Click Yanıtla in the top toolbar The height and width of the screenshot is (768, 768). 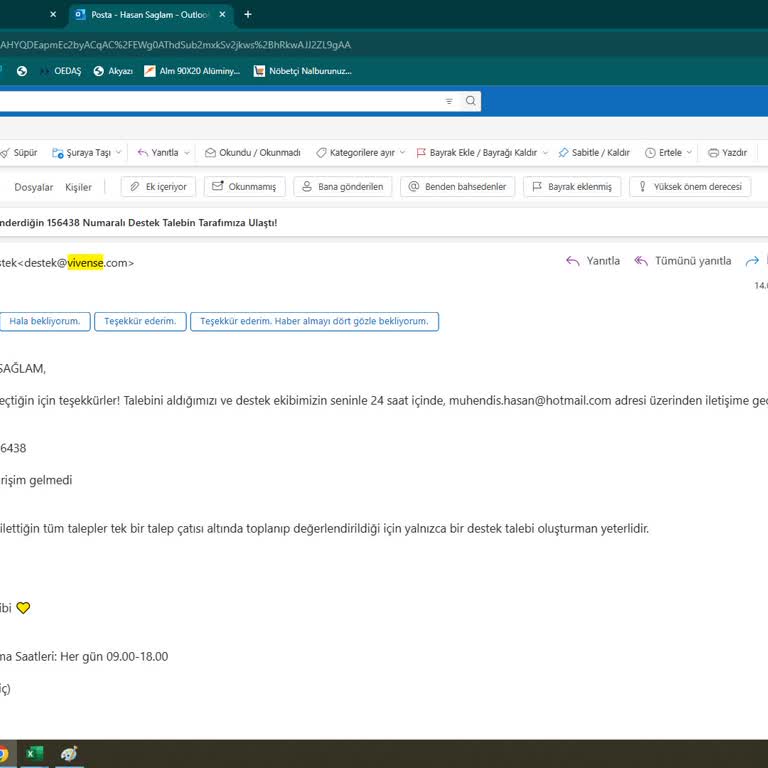pyautogui.click(x=158, y=153)
